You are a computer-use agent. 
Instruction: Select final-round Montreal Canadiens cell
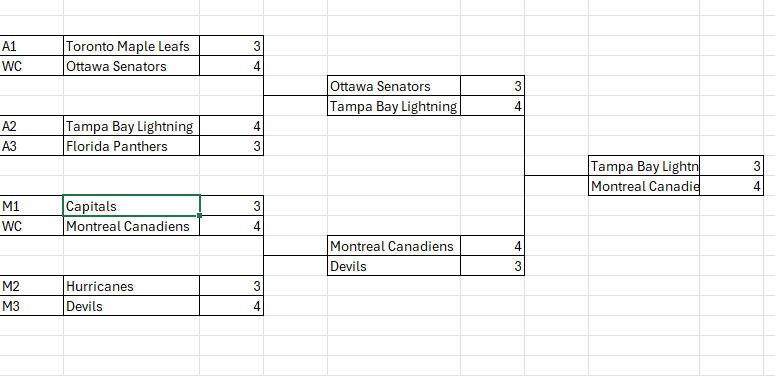click(x=644, y=186)
